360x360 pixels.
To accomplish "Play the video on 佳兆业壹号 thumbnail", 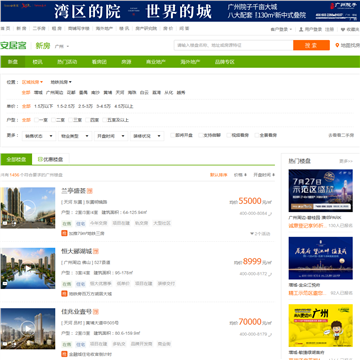I will tap(28, 329).
